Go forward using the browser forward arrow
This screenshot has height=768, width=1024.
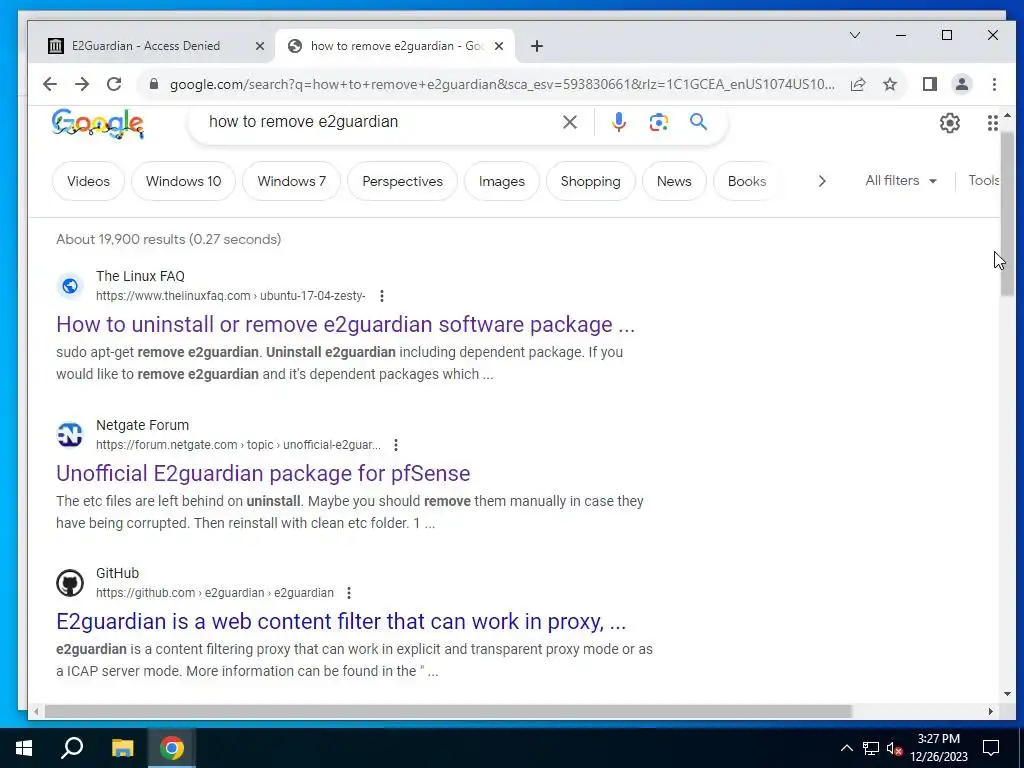pyautogui.click(x=82, y=84)
